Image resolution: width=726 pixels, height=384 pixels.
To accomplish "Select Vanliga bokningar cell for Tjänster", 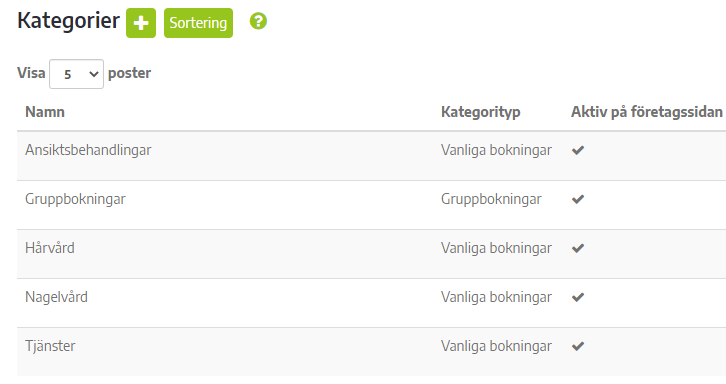I will (x=496, y=346).
